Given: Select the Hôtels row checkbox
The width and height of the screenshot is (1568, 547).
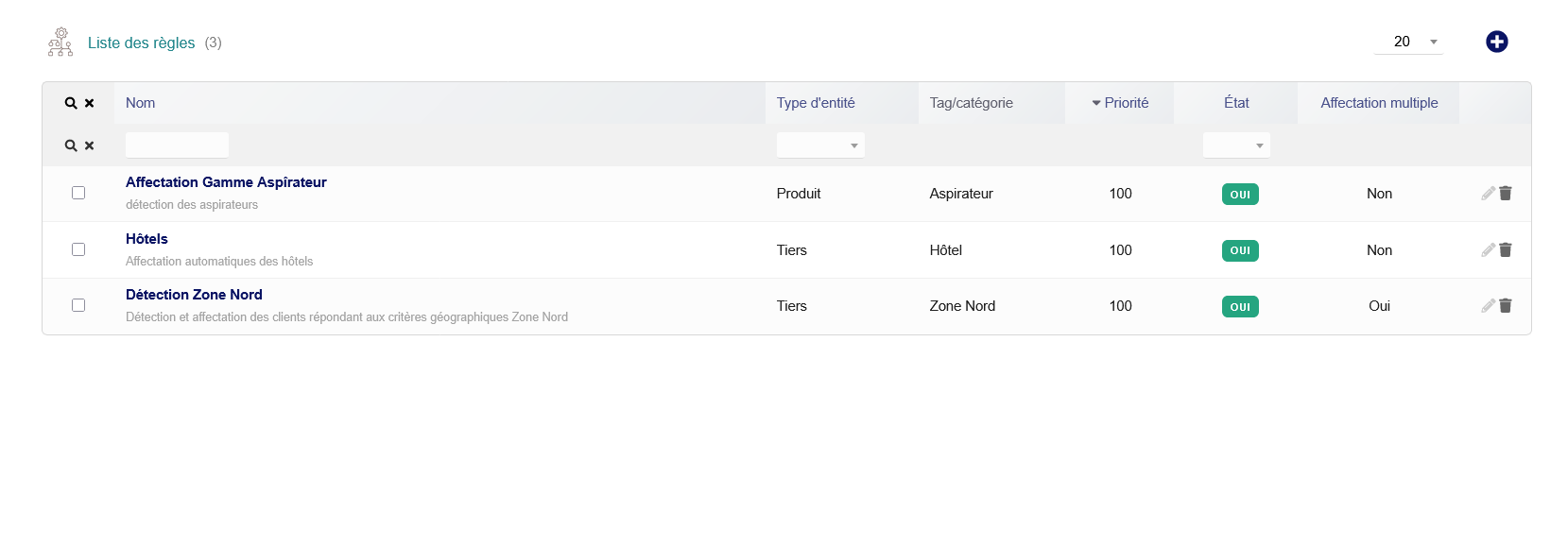Looking at the screenshot, I should pyautogui.click(x=78, y=249).
